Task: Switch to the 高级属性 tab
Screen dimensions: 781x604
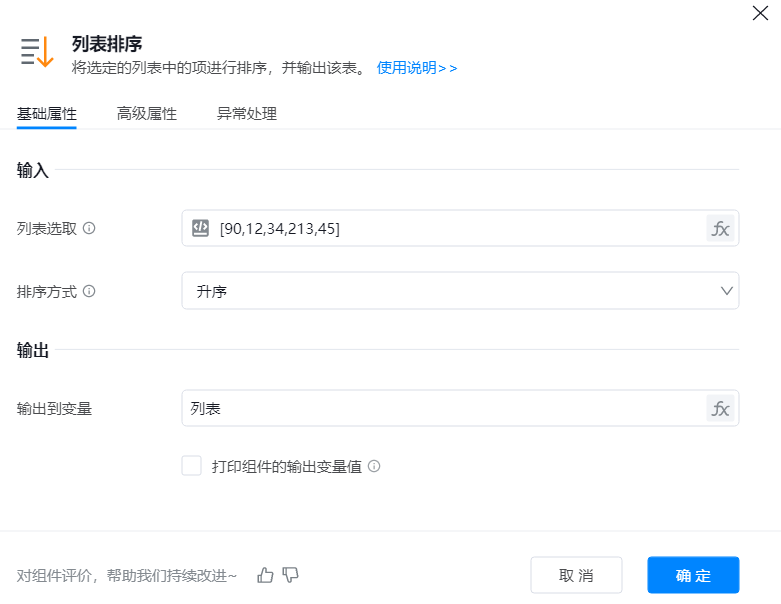Action: pyautogui.click(x=147, y=114)
